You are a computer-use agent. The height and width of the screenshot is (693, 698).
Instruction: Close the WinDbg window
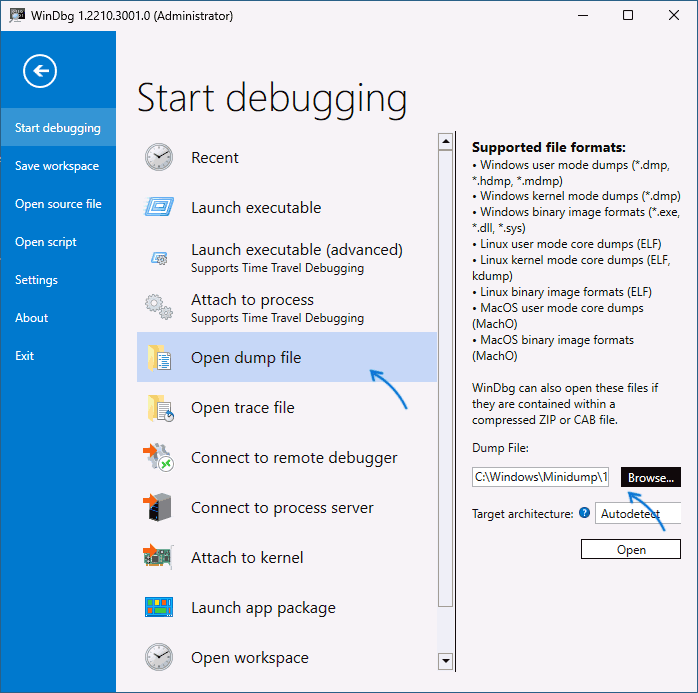click(674, 15)
